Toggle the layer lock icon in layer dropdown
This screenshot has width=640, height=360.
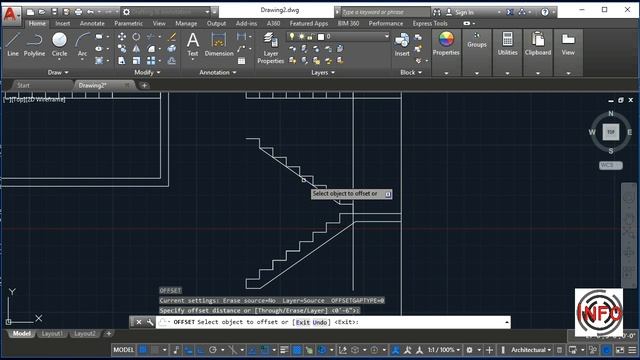(311, 37)
